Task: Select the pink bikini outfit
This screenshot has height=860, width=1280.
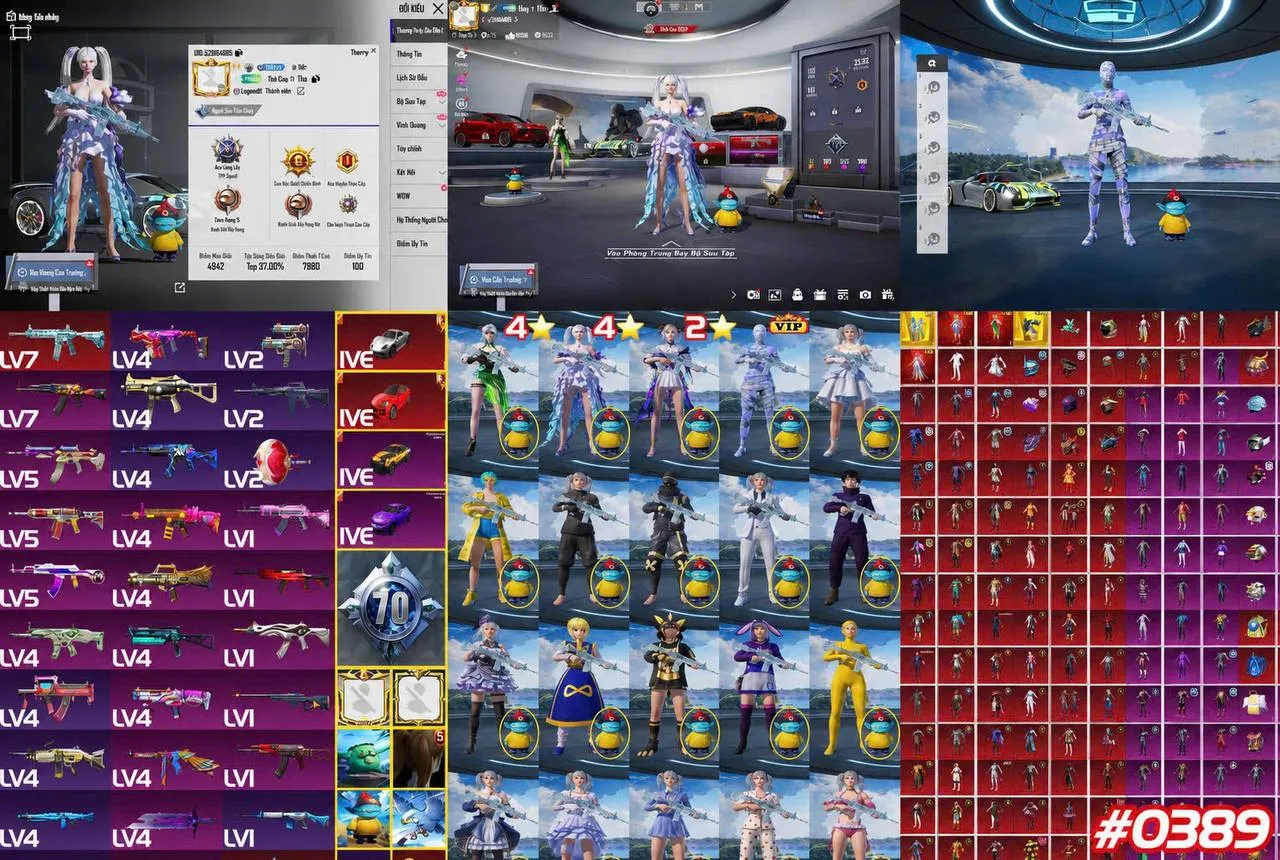Action: click(855, 814)
